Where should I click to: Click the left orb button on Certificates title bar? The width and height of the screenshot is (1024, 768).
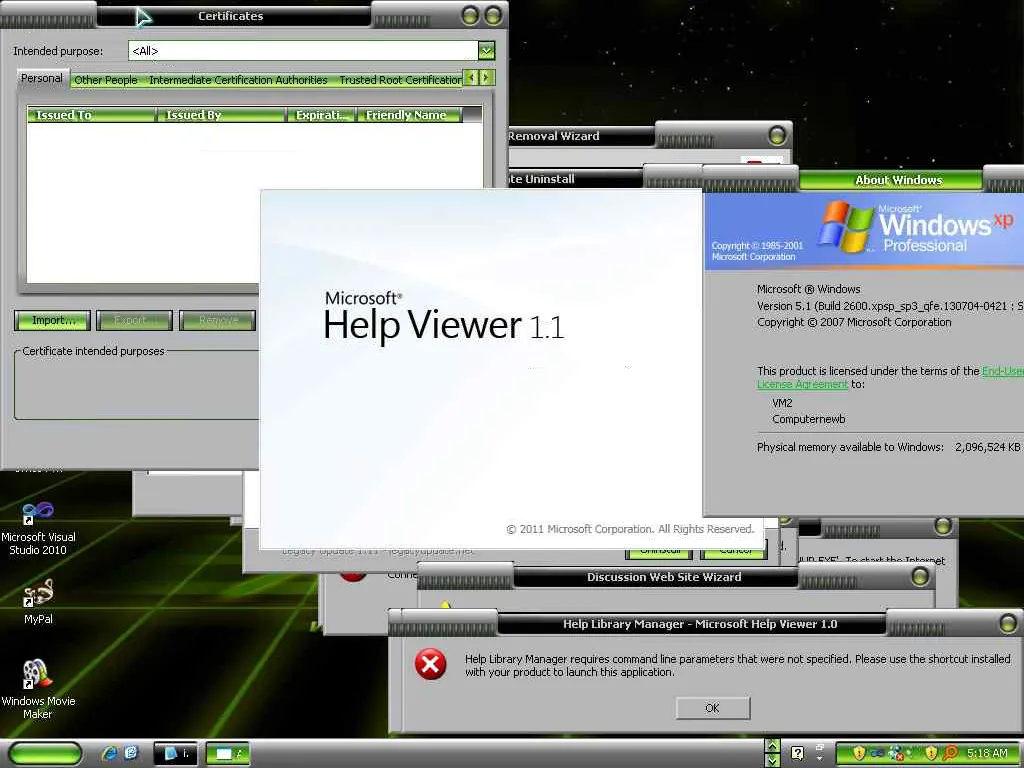click(x=470, y=15)
